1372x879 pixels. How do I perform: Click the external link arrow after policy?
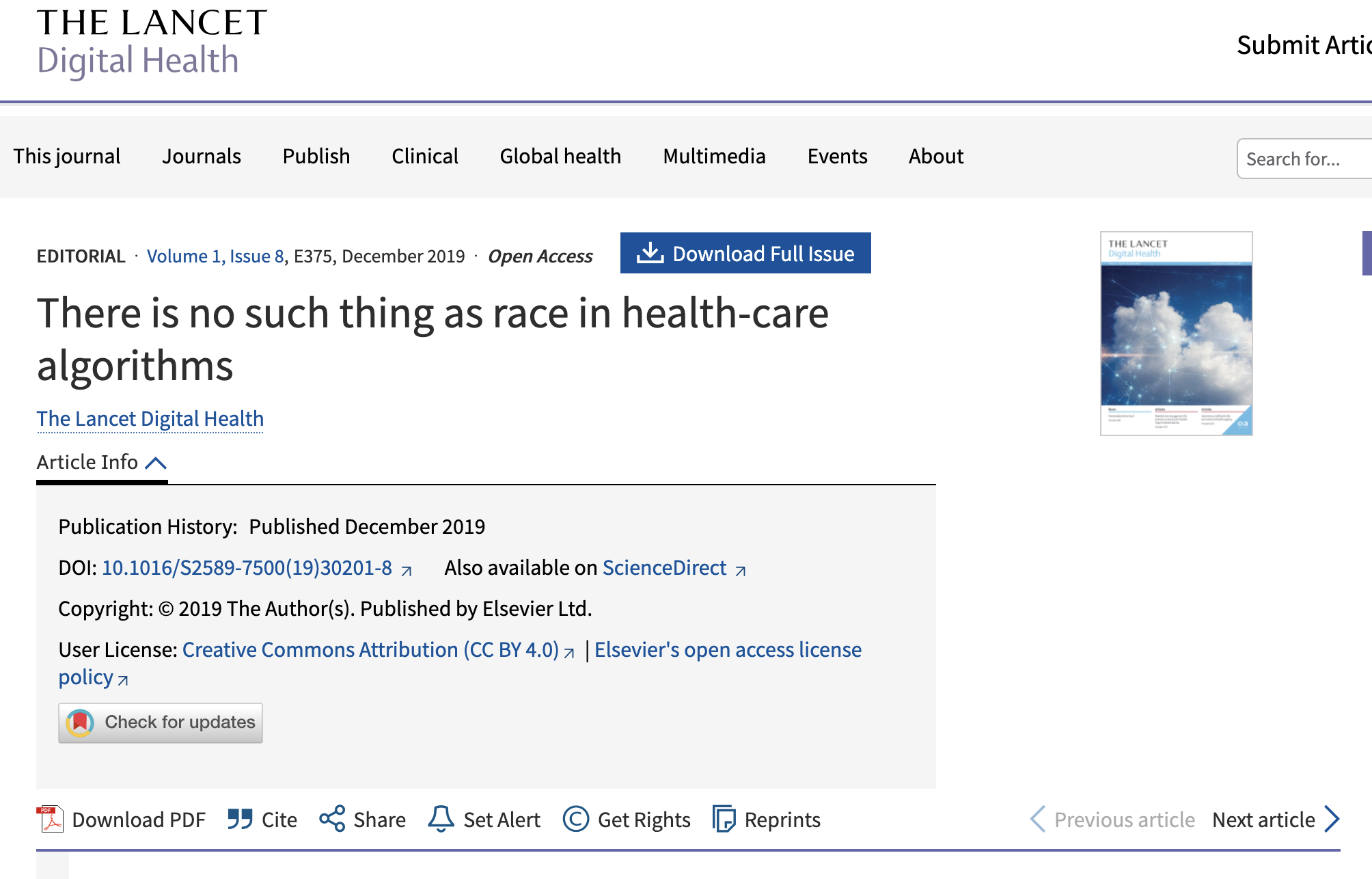[123, 680]
